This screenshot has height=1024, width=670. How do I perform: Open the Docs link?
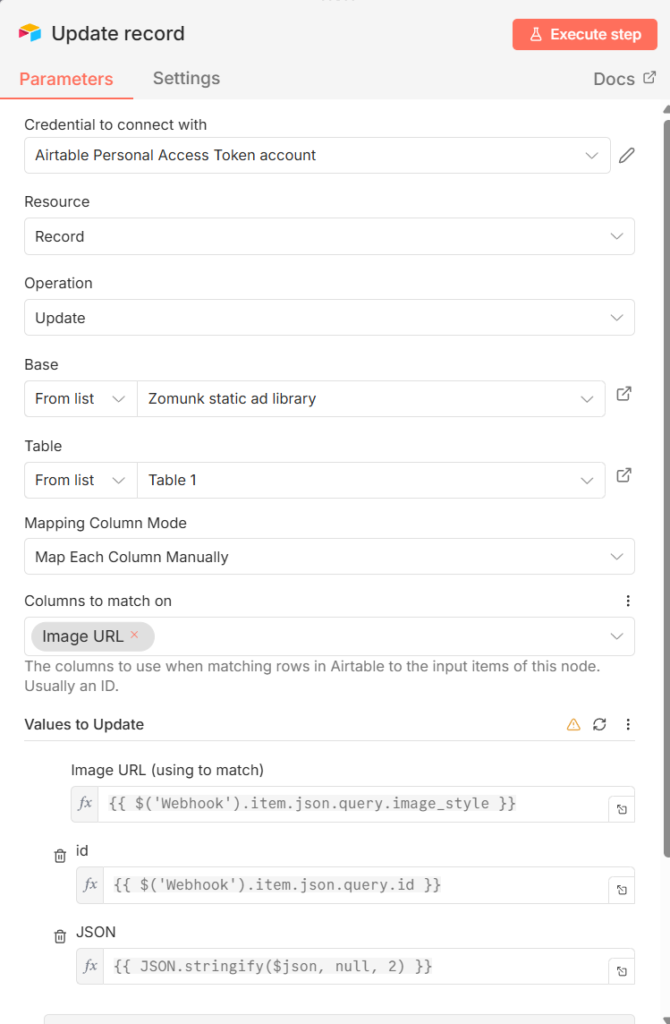624,78
